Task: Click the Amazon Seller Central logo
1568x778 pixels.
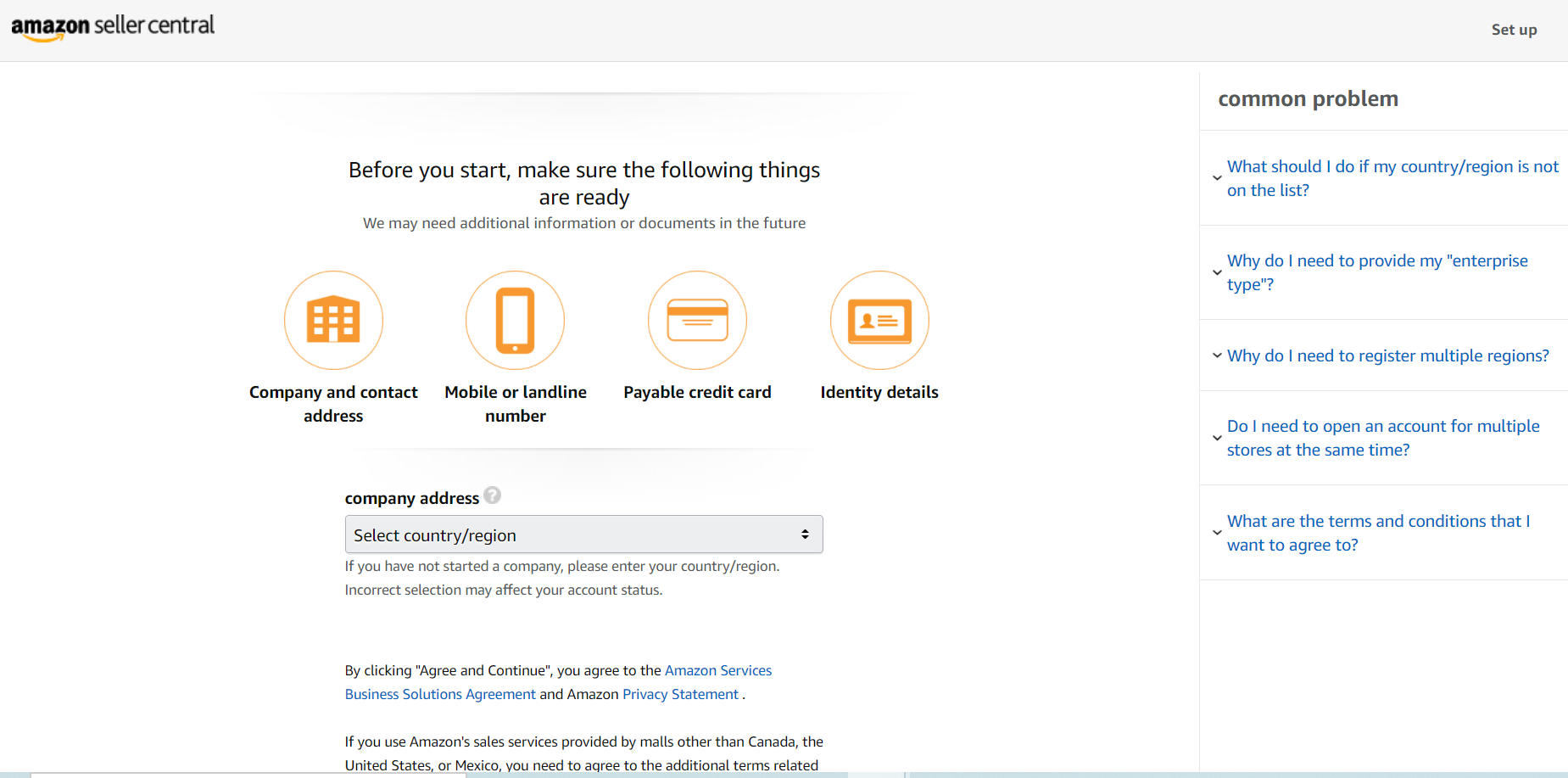Action: click(113, 26)
